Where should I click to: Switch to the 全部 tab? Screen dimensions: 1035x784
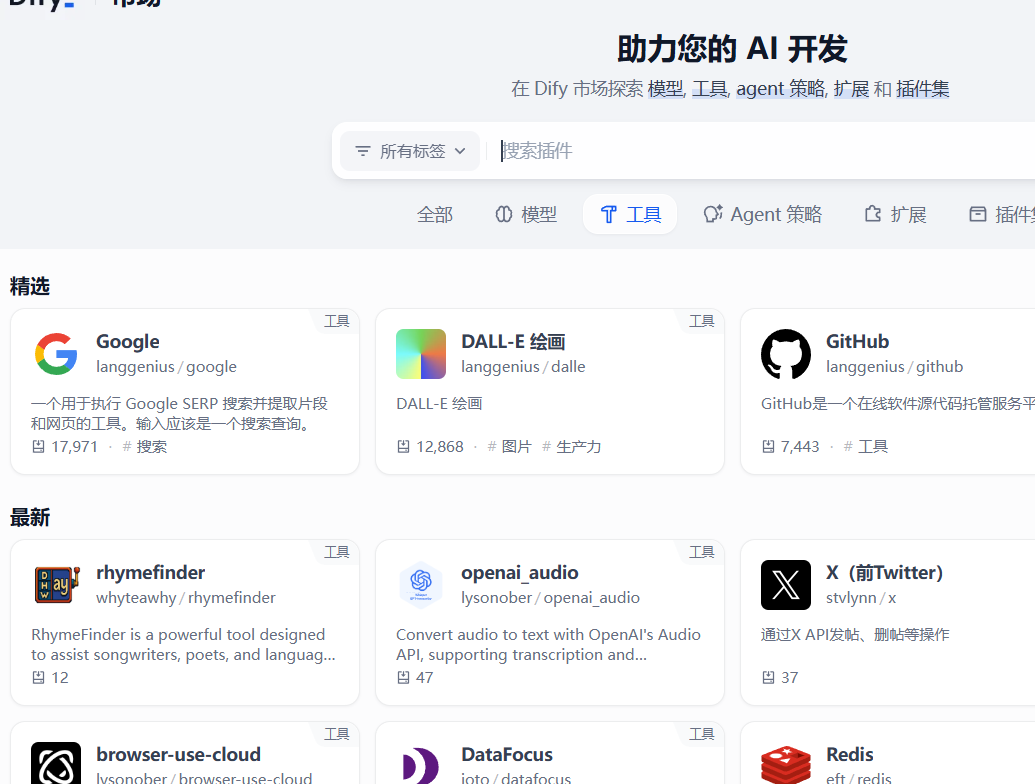(x=435, y=214)
